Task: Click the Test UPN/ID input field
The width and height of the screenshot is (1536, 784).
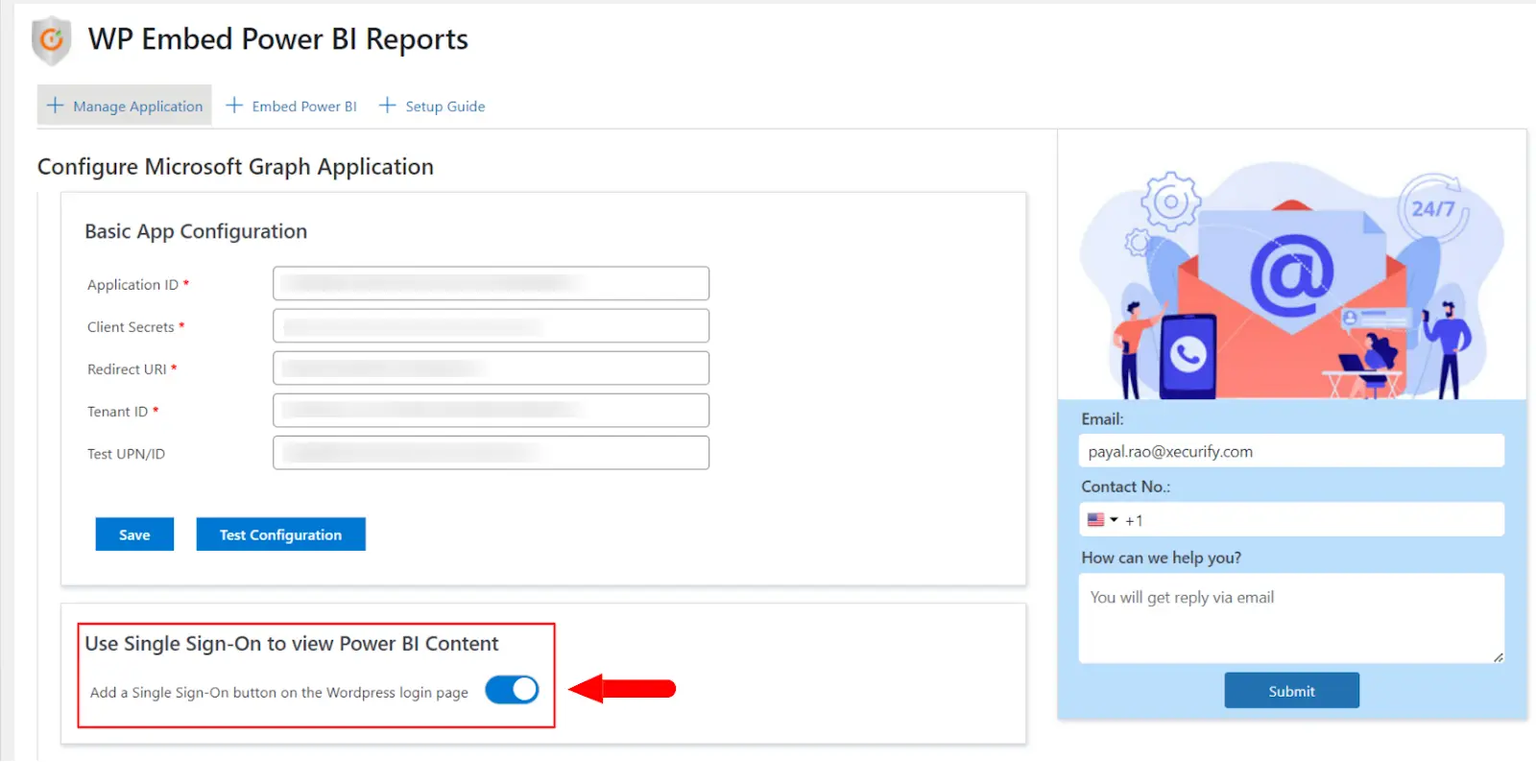Action: click(x=491, y=453)
